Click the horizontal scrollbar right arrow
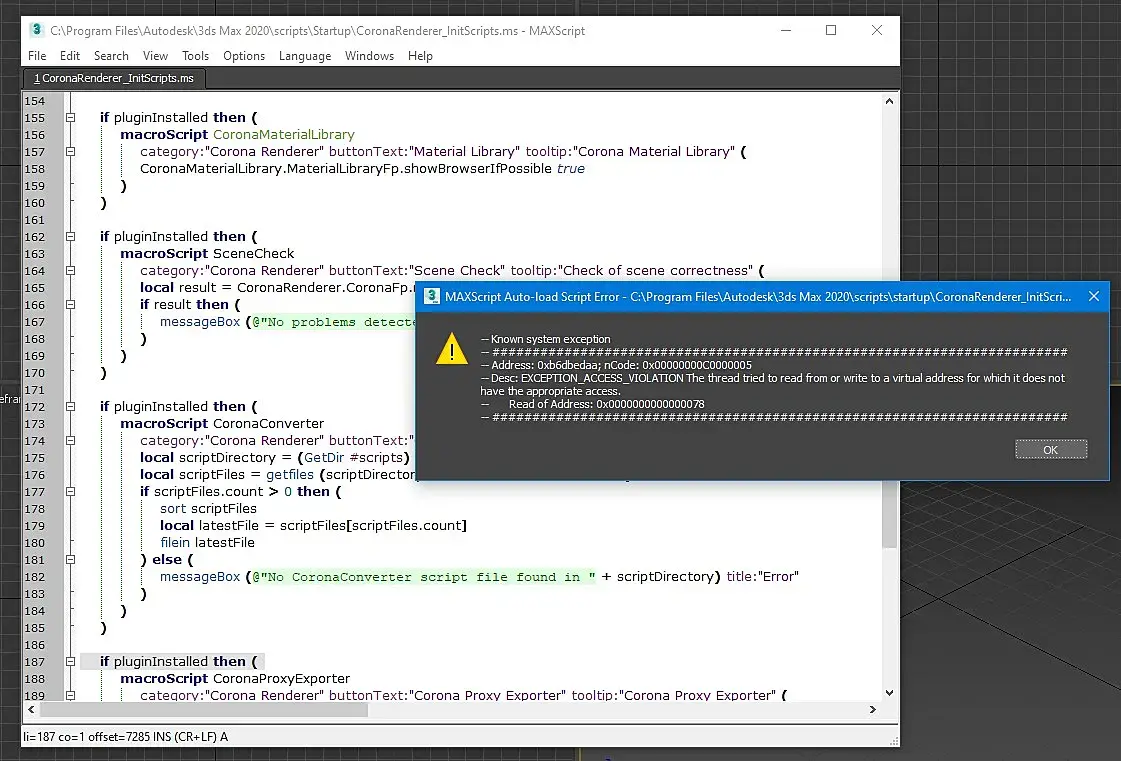Viewport: 1121px width, 761px height. tap(872, 710)
